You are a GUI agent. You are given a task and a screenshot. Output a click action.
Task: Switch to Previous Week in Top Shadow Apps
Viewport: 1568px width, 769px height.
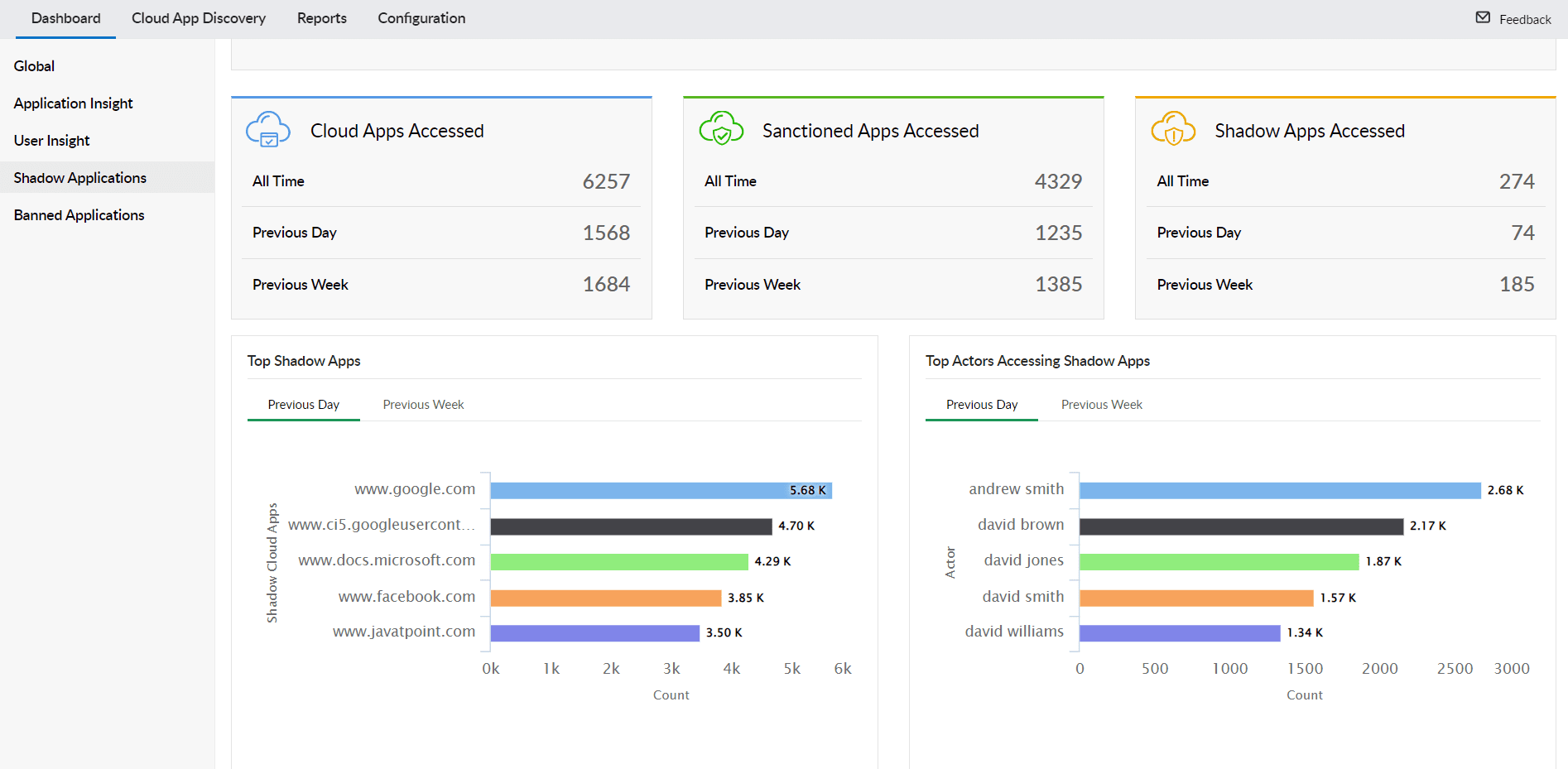[x=422, y=404]
